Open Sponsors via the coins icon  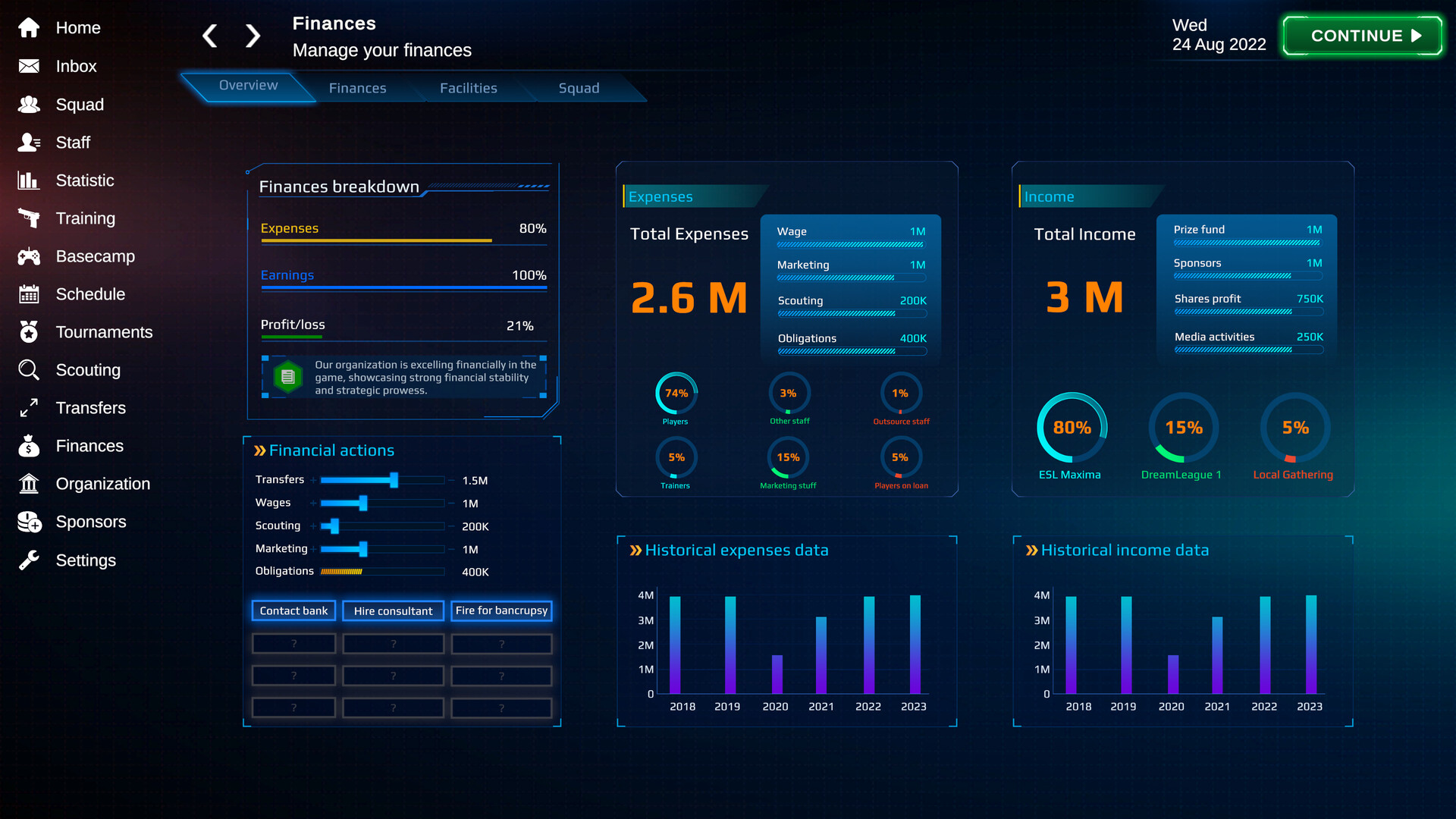click(29, 522)
